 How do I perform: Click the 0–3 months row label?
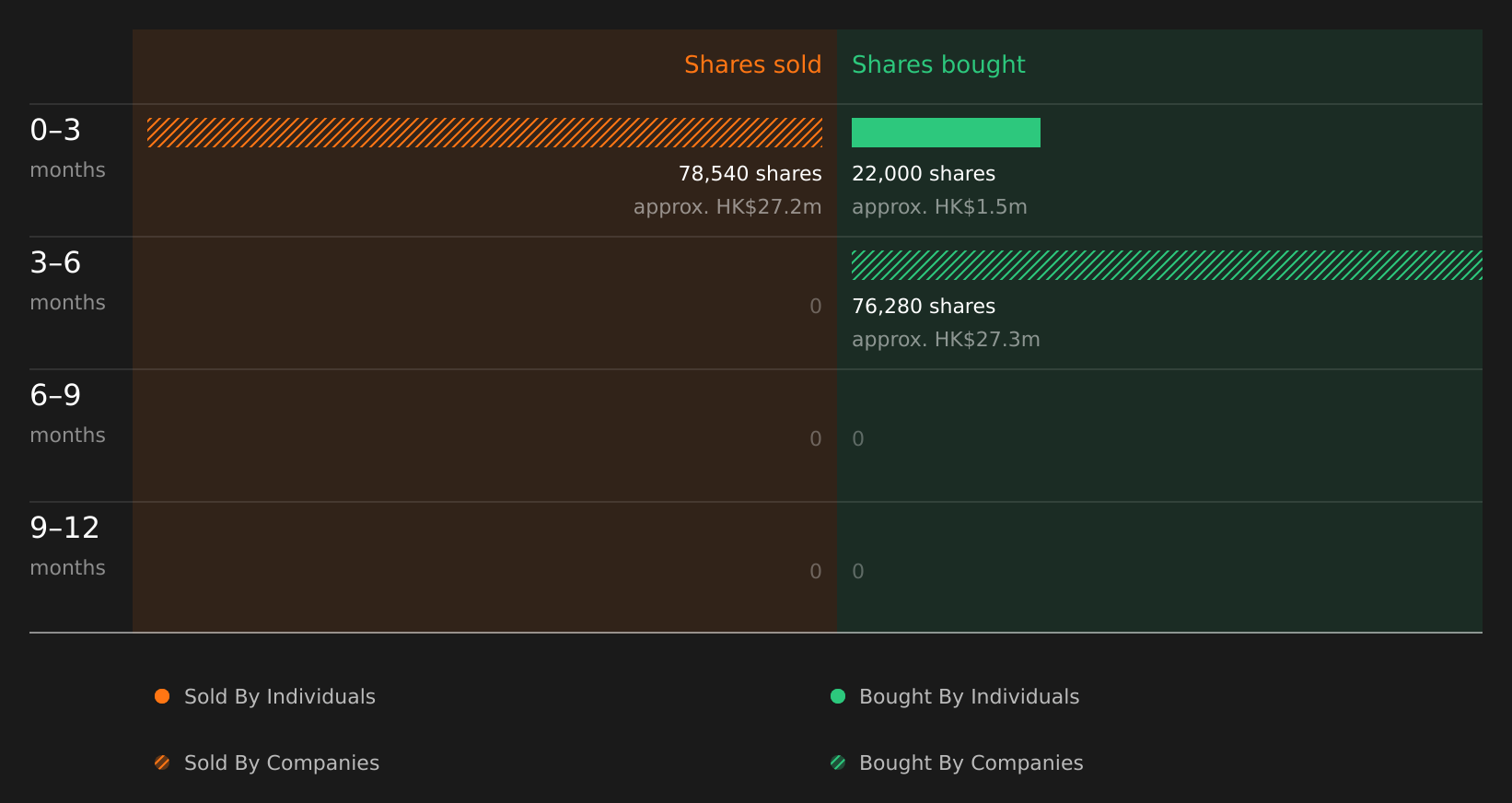tap(67, 148)
